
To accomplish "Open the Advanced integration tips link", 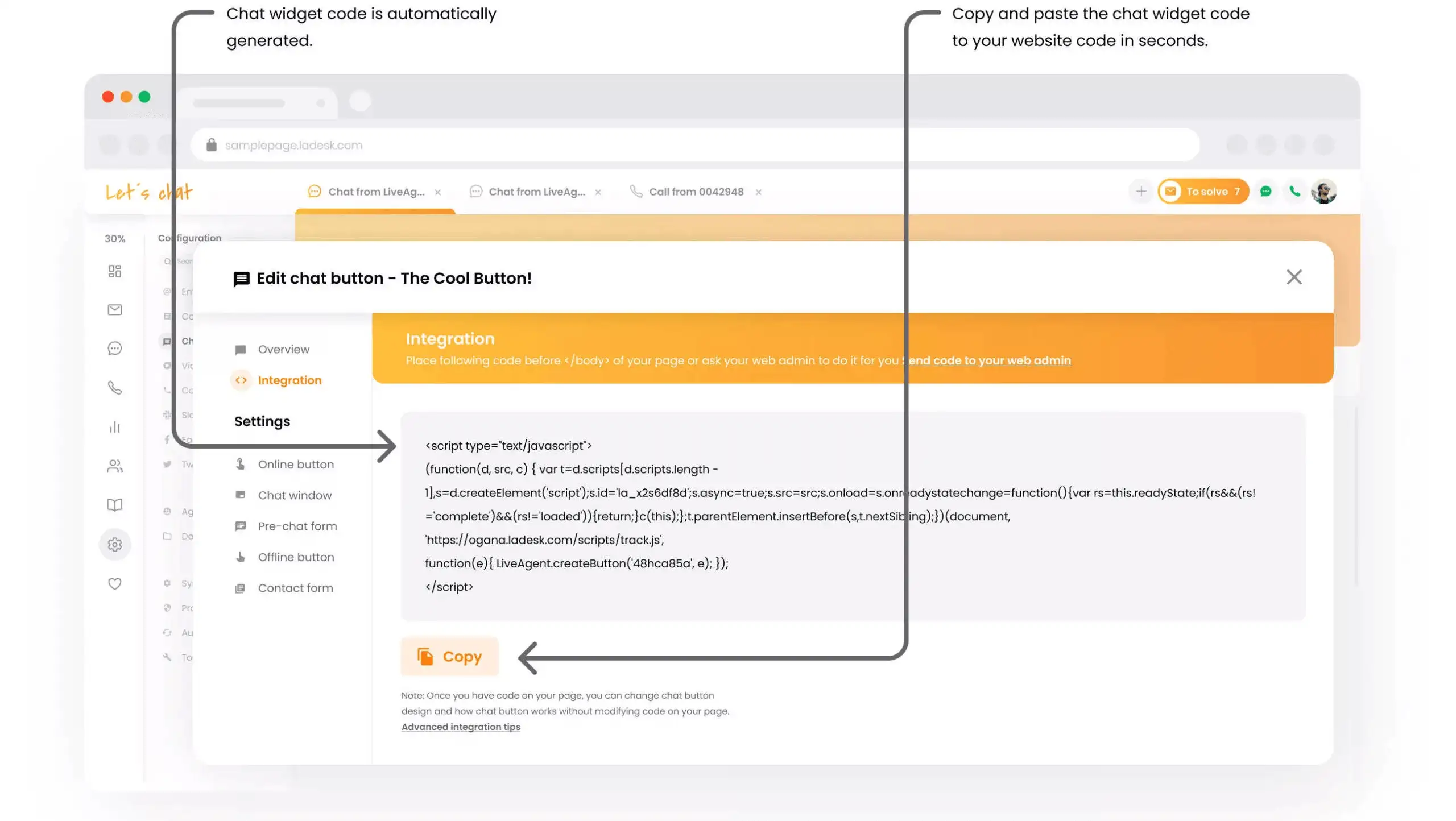I will (x=461, y=727).
